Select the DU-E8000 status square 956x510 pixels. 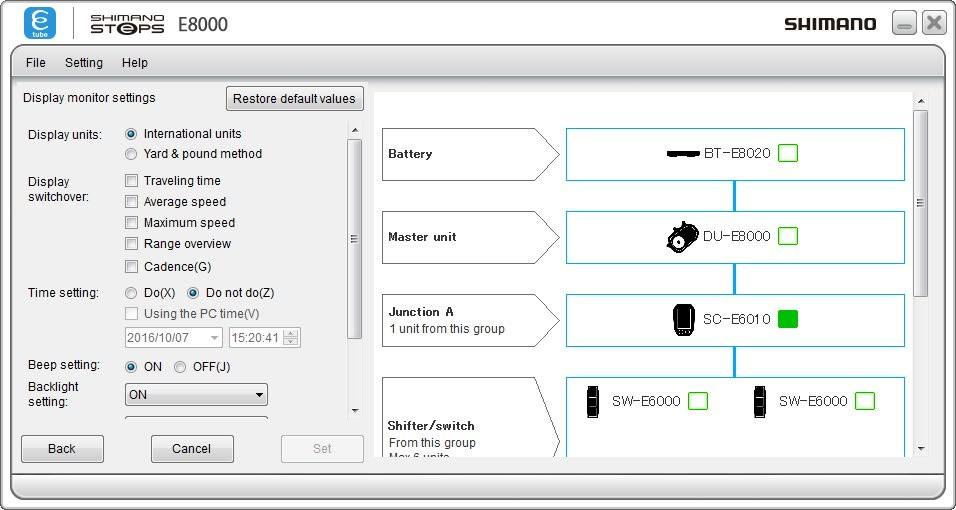pyautogui.click(x=788, y=236)
